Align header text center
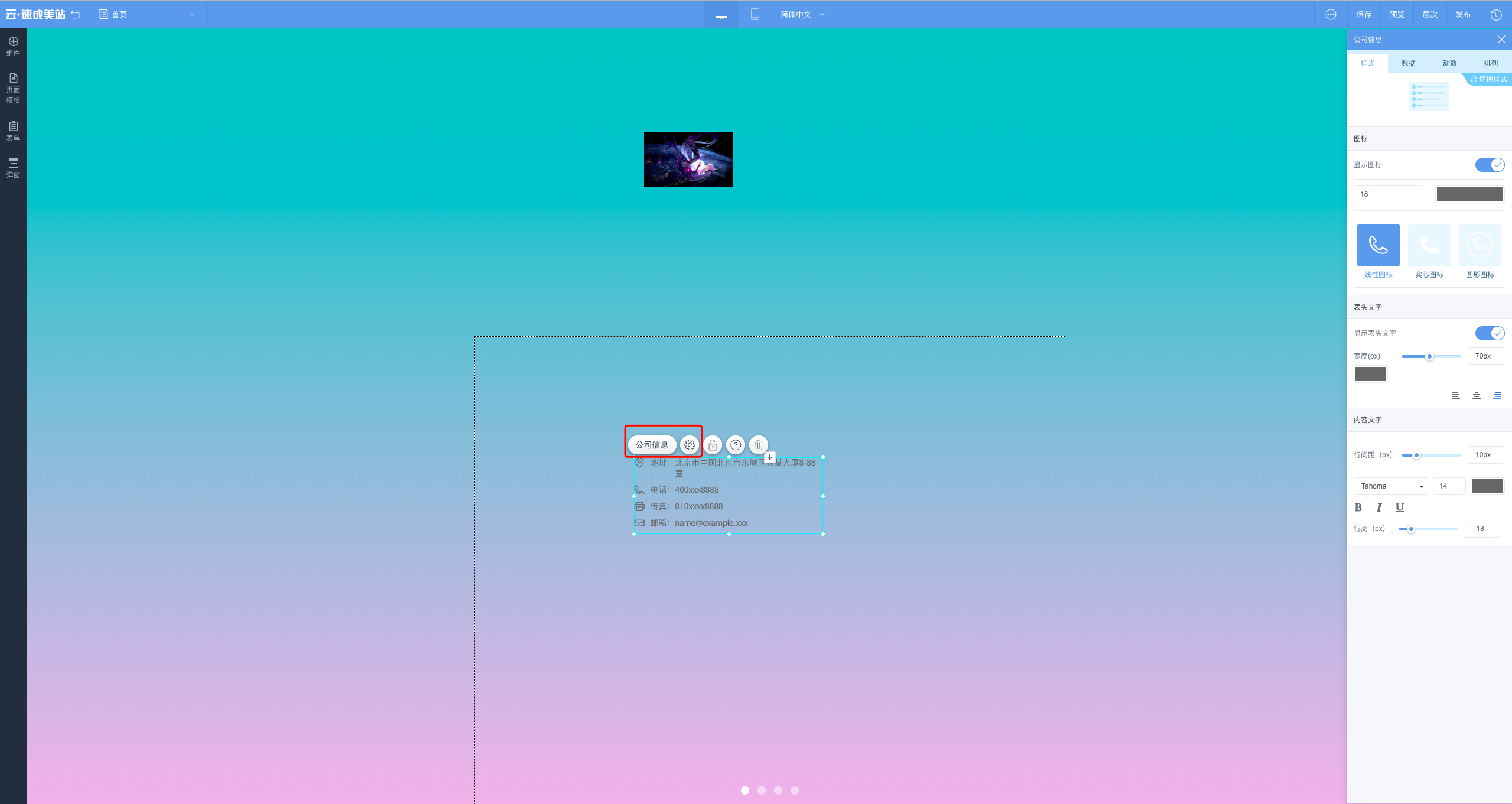Screen dimensions: 1512x804 [1476, 395]
